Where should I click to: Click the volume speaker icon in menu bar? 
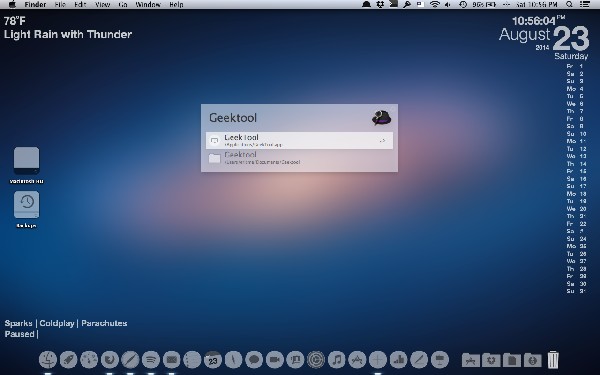point(448,4)
